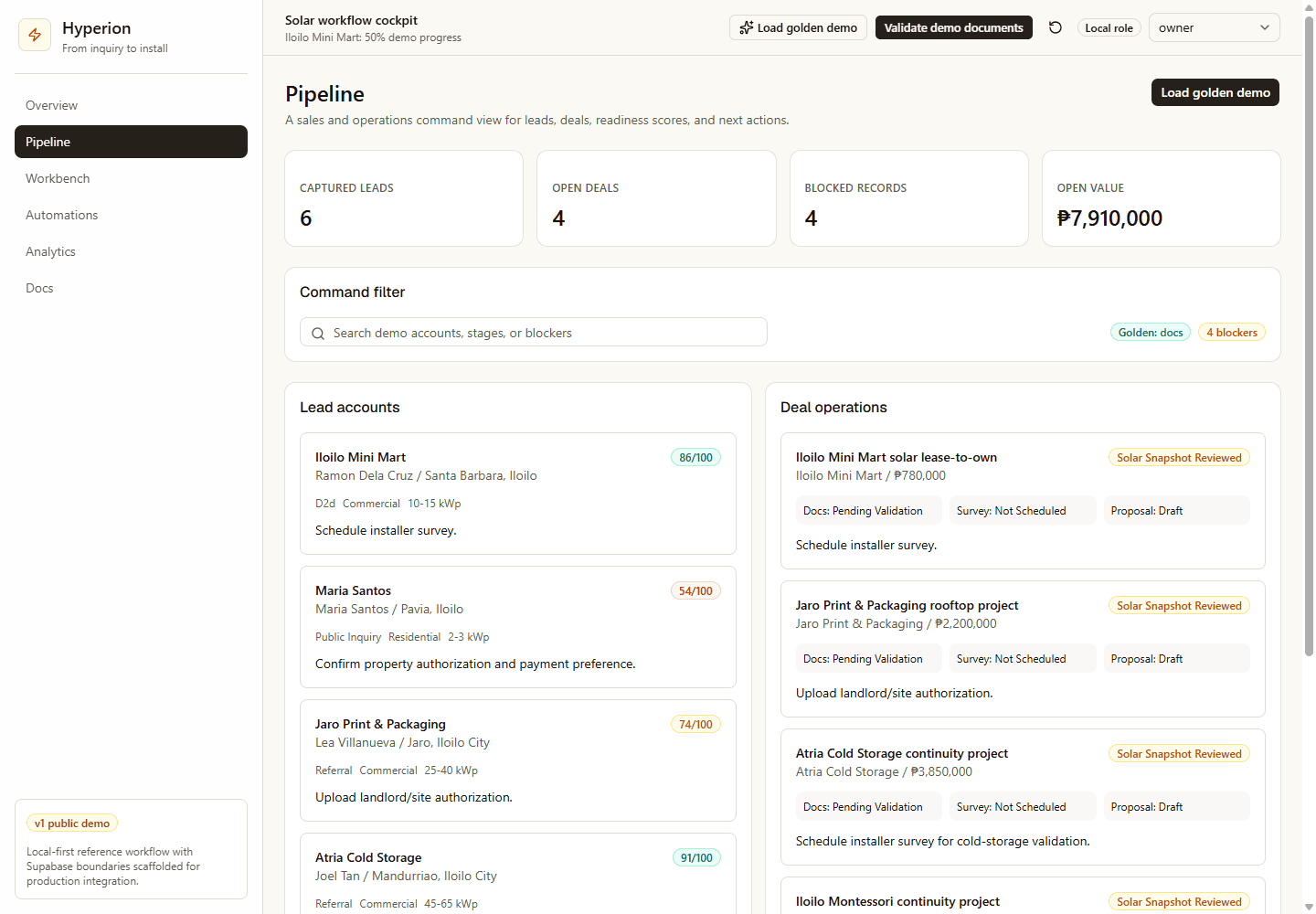Open the owner role dropdown

click(1214, 27)
